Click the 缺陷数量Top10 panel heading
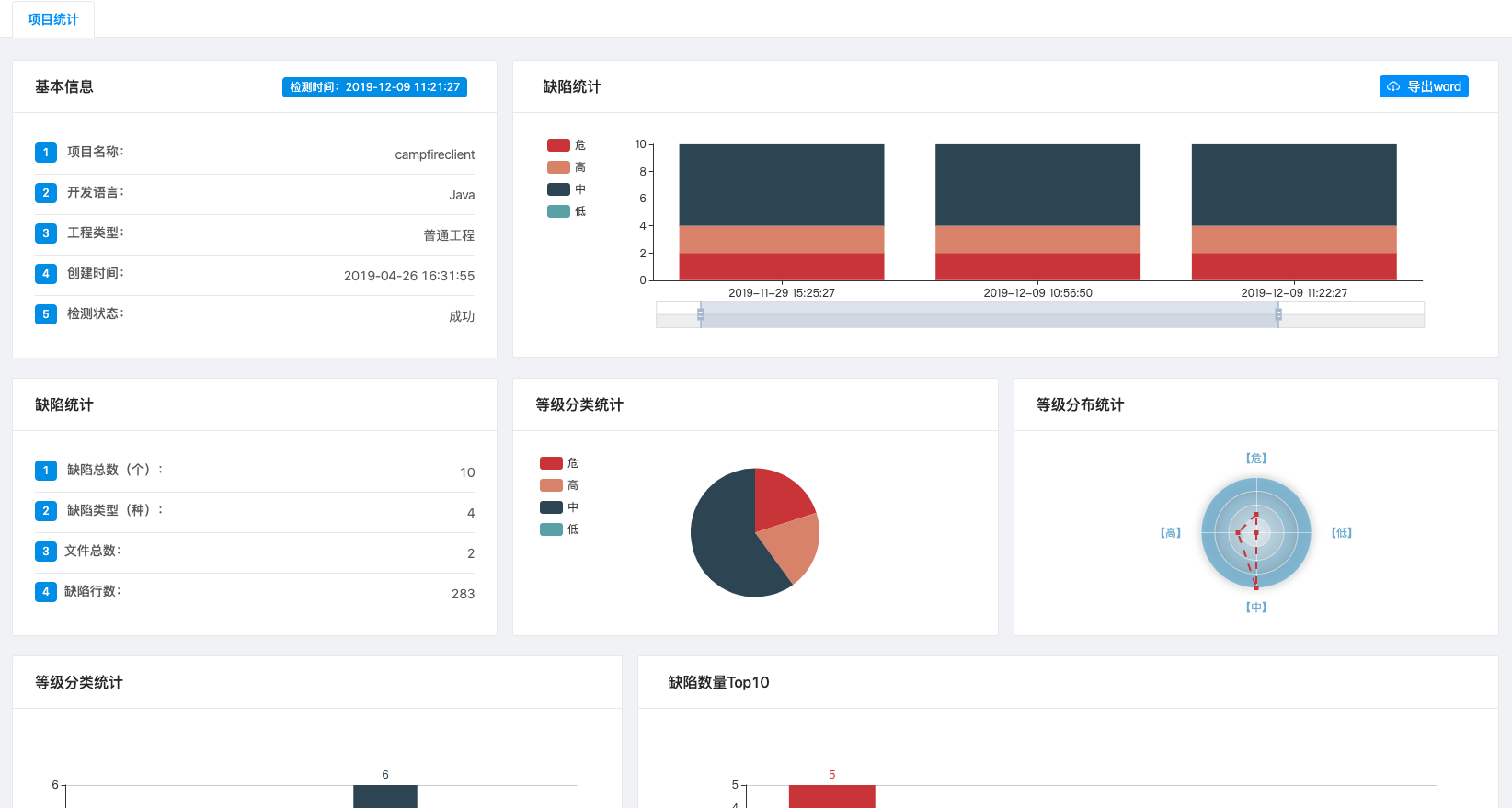 pyautogui.click(x=718, y=682)
